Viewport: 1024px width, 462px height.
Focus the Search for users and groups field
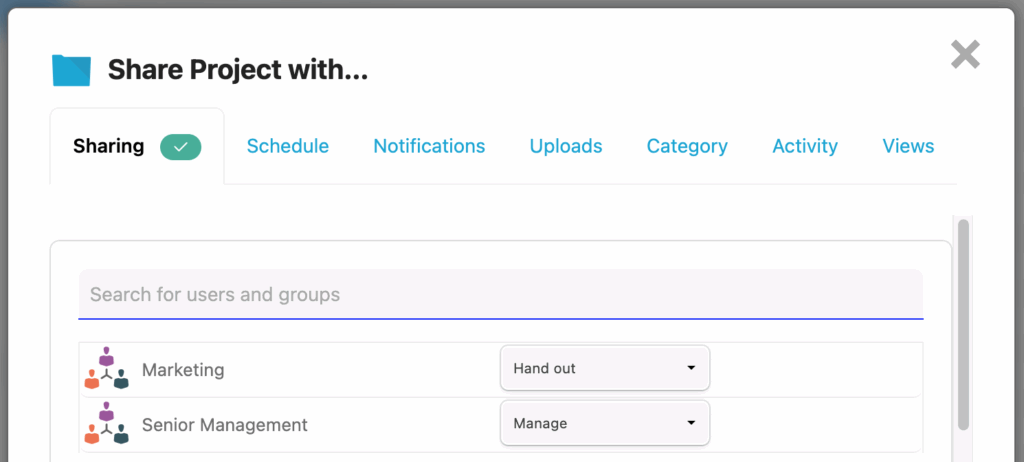[x=500, y=295]
